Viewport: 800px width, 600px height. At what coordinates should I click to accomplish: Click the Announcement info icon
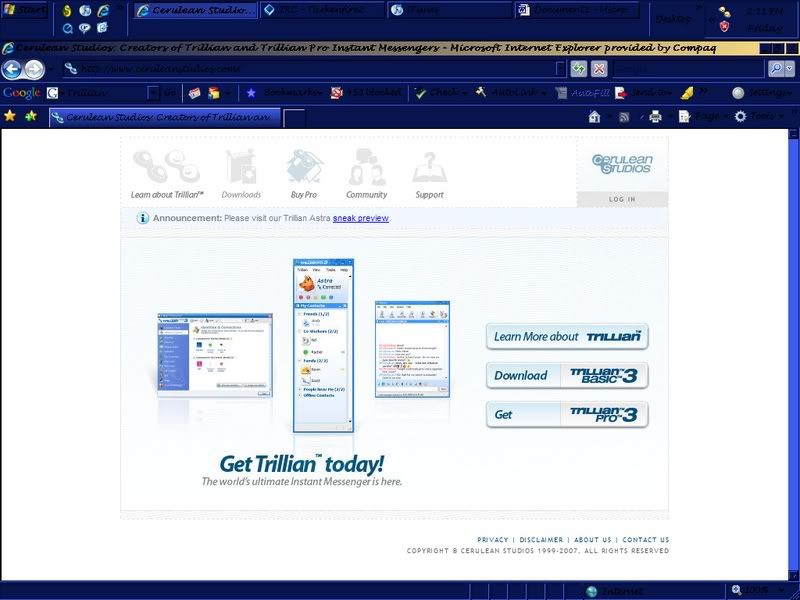point(142,218)
